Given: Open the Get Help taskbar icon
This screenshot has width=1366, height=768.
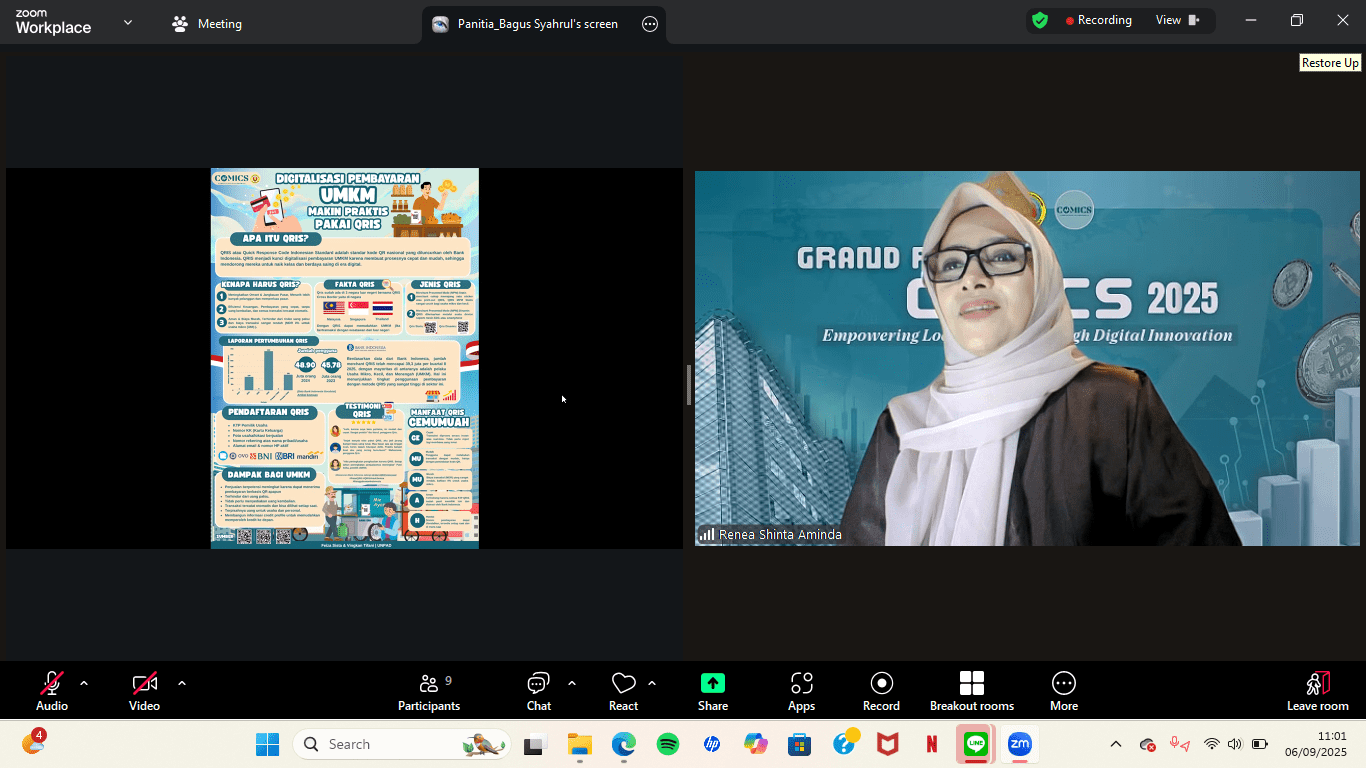Looking at the screenshot, I should 844,744.
